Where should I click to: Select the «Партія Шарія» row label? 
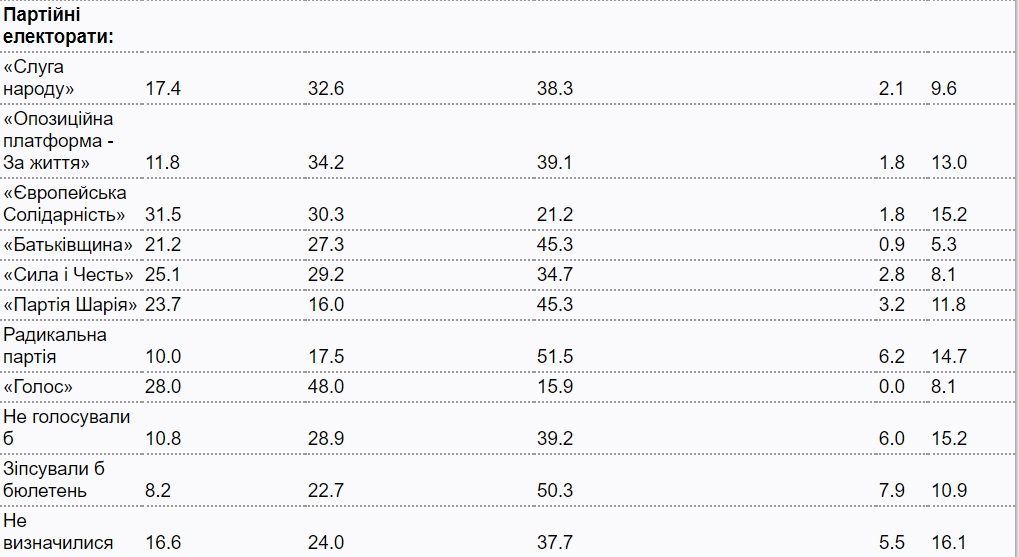(70, 304)
